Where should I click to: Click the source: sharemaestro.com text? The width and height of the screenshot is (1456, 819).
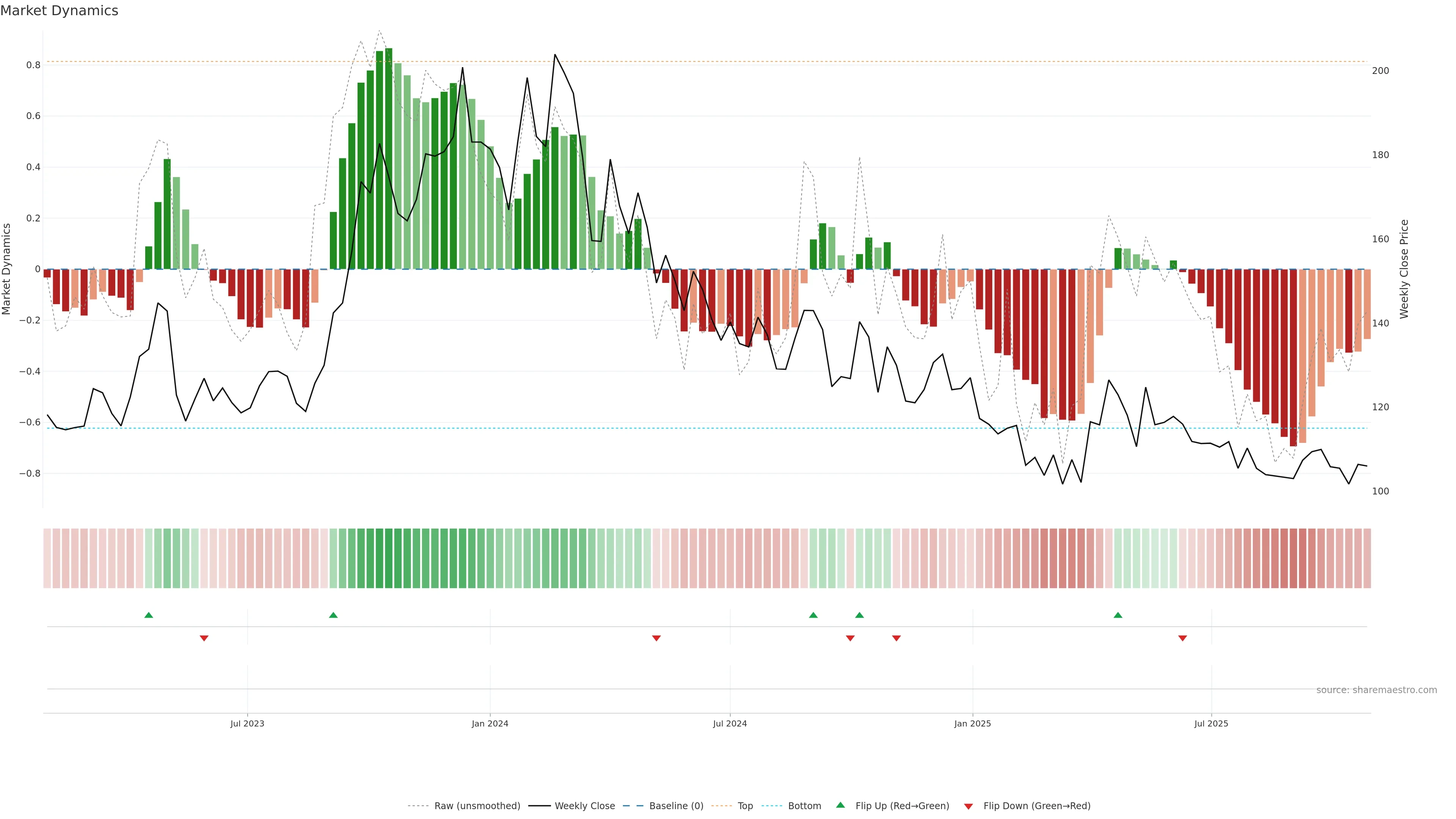coord(1376,690)
